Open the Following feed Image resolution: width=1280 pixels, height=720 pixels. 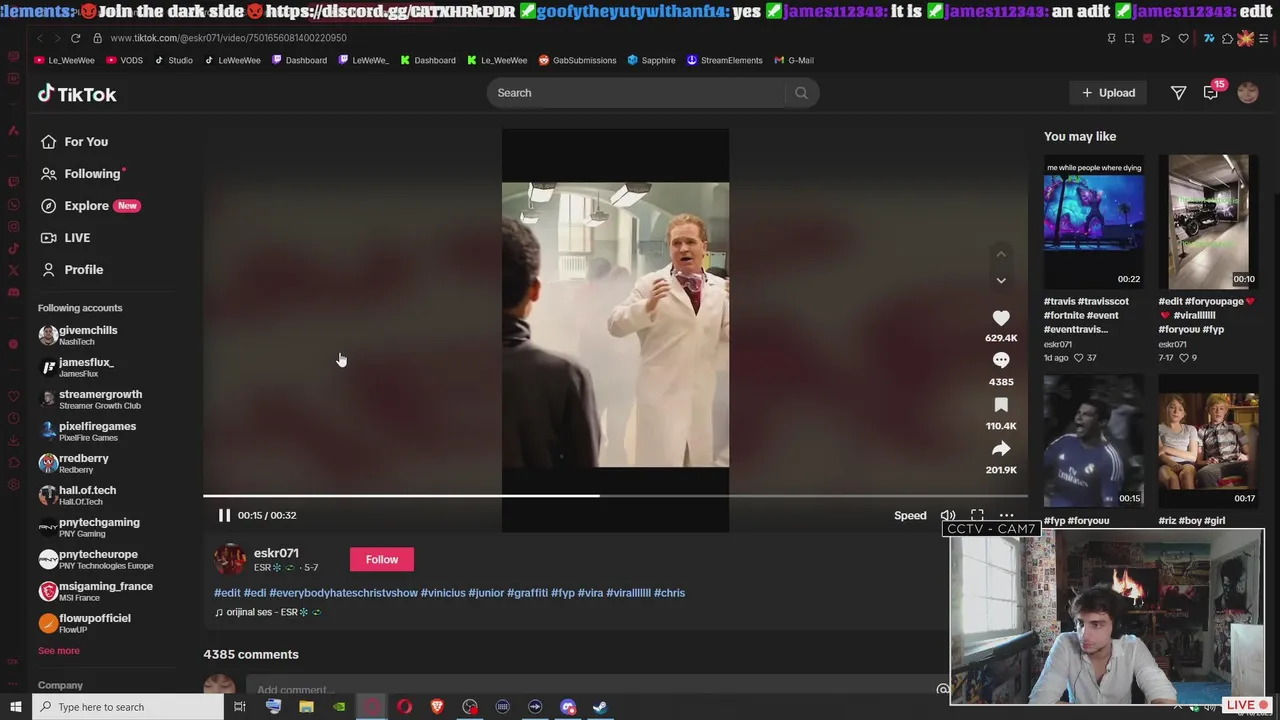coord(82,174)
